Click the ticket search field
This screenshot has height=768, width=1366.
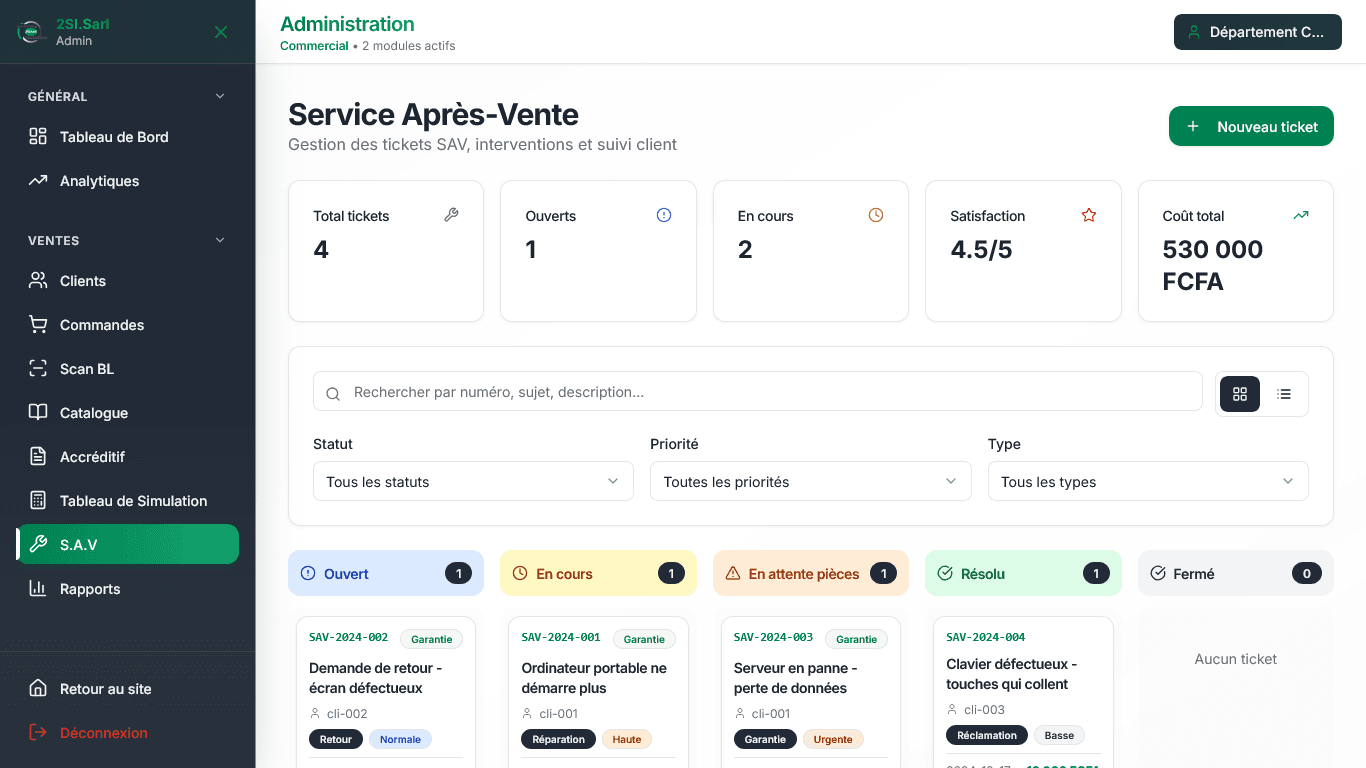[757, 392]
